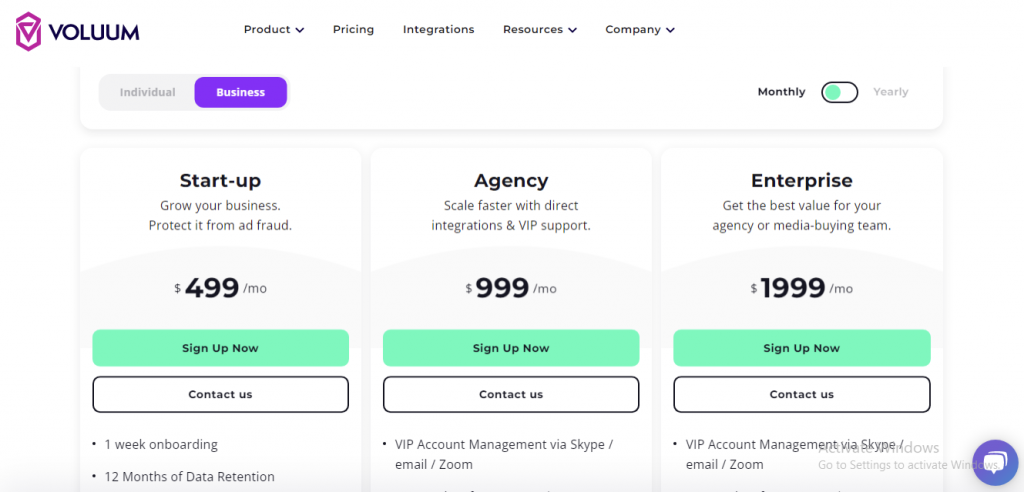Click the Voluum wordmark text
Image resolution: width=1024 pixels, height=492 pixels.
point(94,31)
